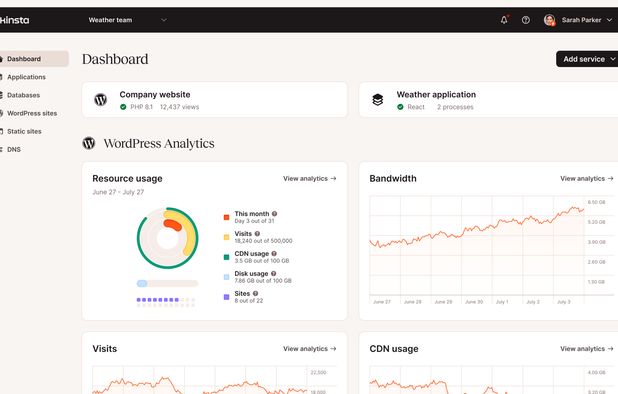The image size is (618, 394).
Task: Click Sarah Parker's profile avatar
Action: click(x=549, y=20)
